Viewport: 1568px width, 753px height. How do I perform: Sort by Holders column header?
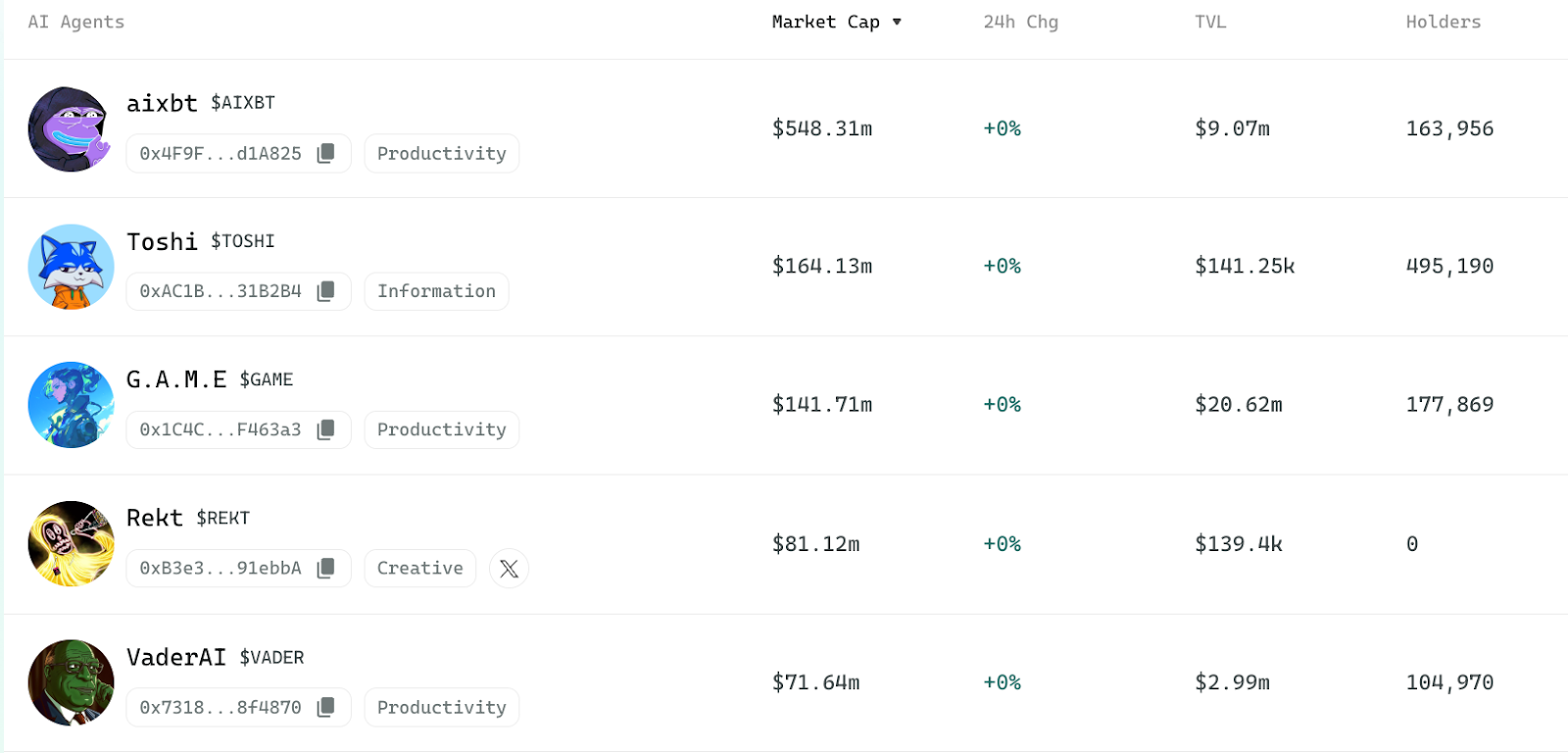pos(1443,22)
